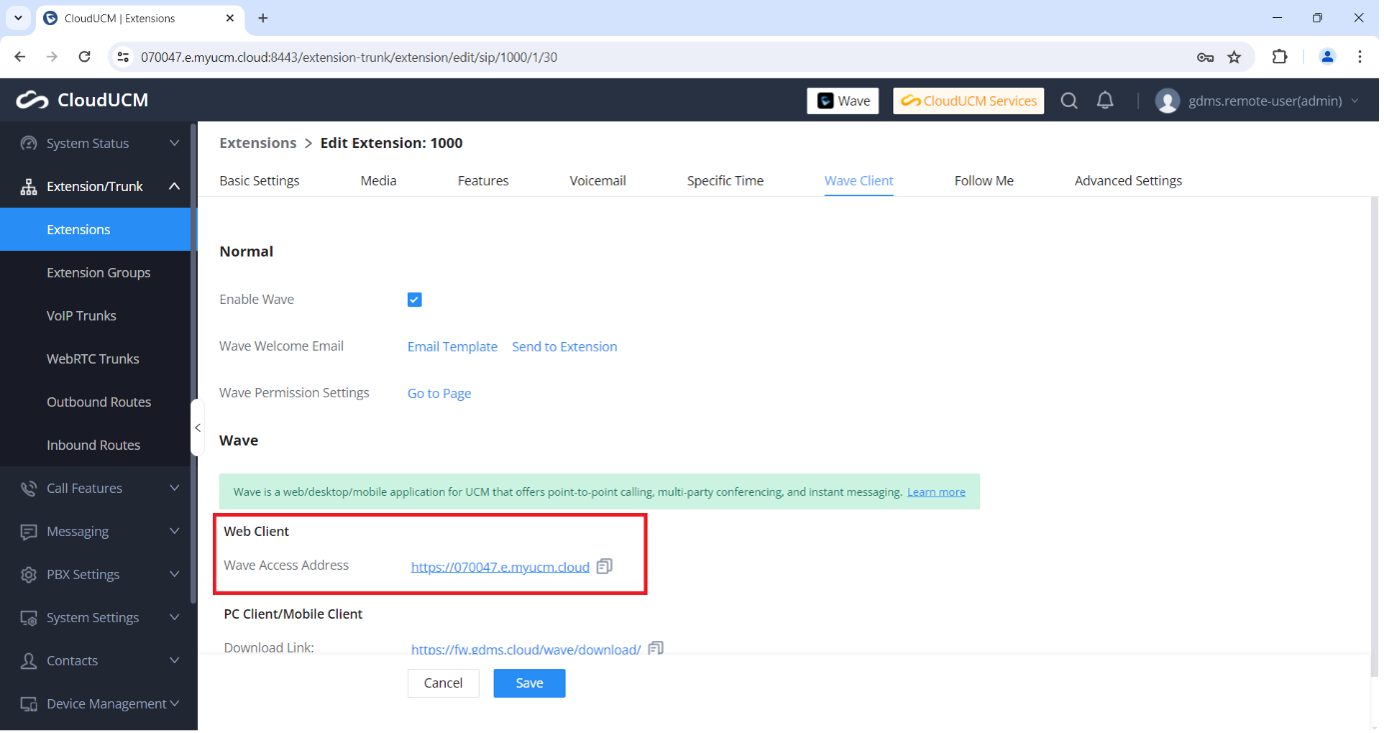Expand the System Status menu
This screenshot has height=733, width=1384.
coord(98,143)
